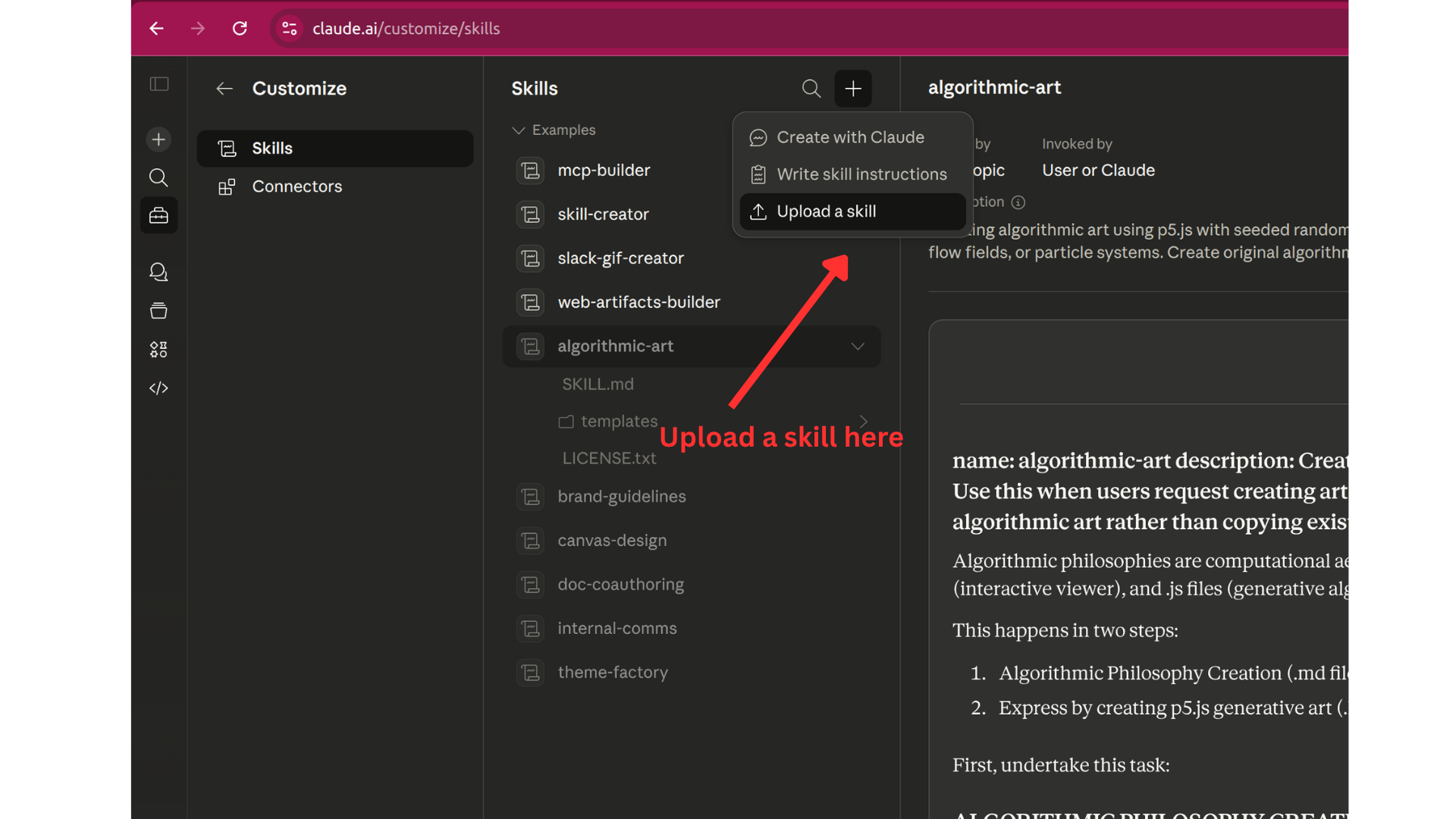Click the plus add skill button

[853, 89]
